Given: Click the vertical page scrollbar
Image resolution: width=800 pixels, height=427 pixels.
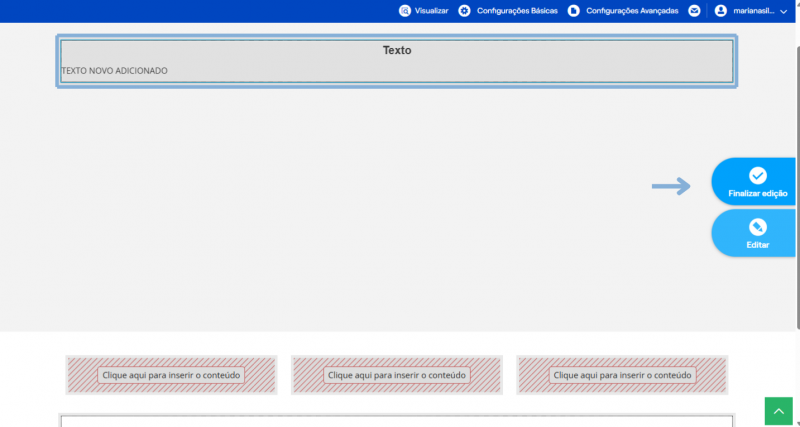Looking at the screenshot, I should coord(797,188).
